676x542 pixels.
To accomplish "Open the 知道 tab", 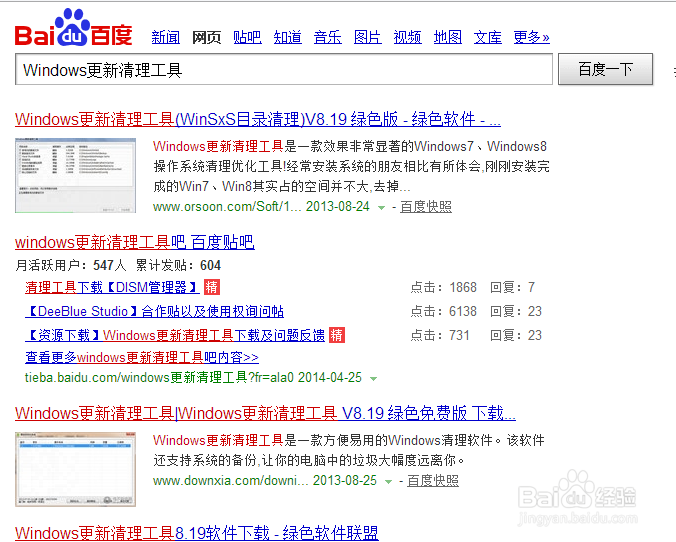I will [x=288, y=38].
